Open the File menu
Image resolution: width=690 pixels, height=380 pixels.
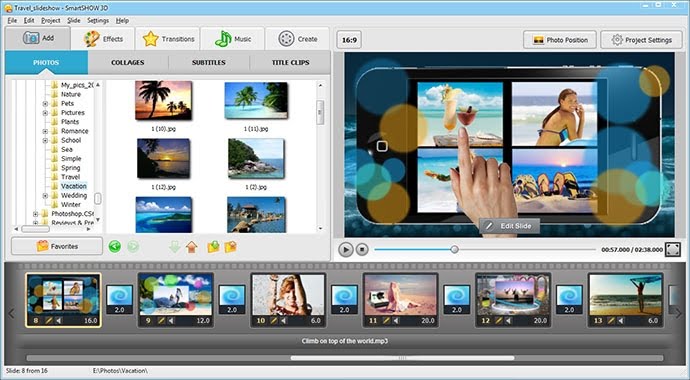pos(12,21)
